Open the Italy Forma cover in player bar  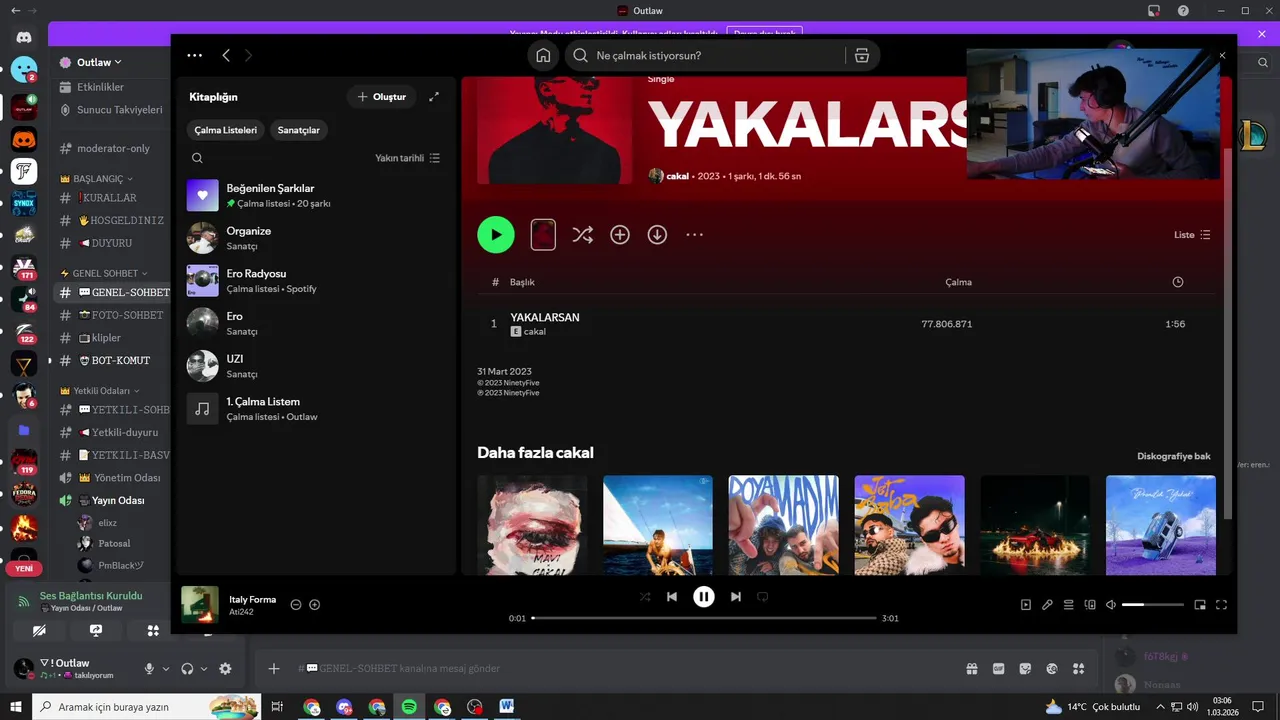[x=200, y=605]
